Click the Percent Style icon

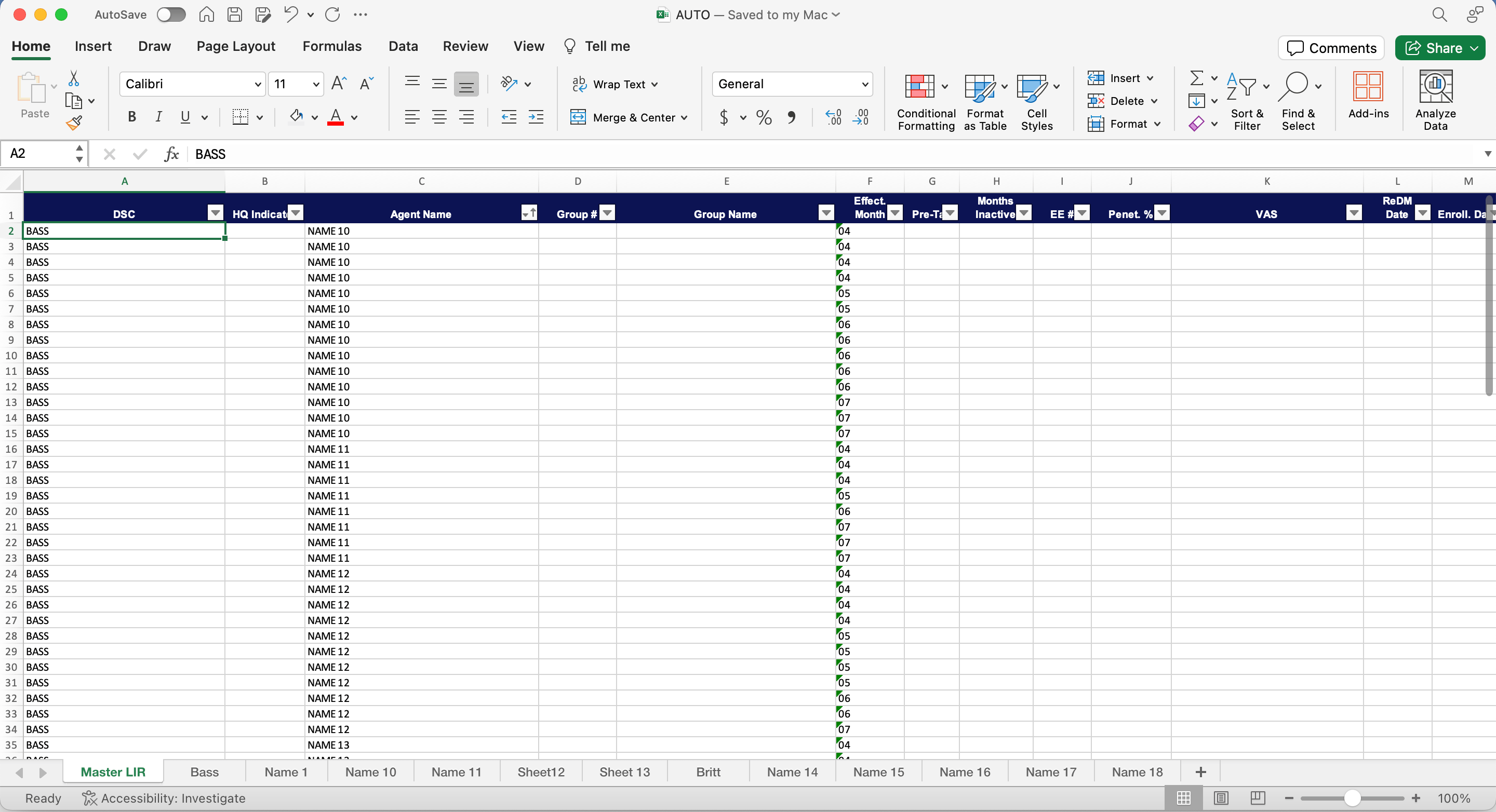(x=764, y=118)
